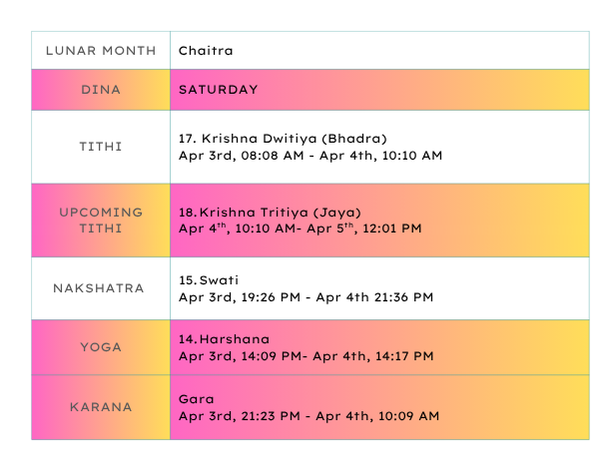Select the Swati nakshatra name
The height and width of the screenshot is (460, 614).
[219, 280]
